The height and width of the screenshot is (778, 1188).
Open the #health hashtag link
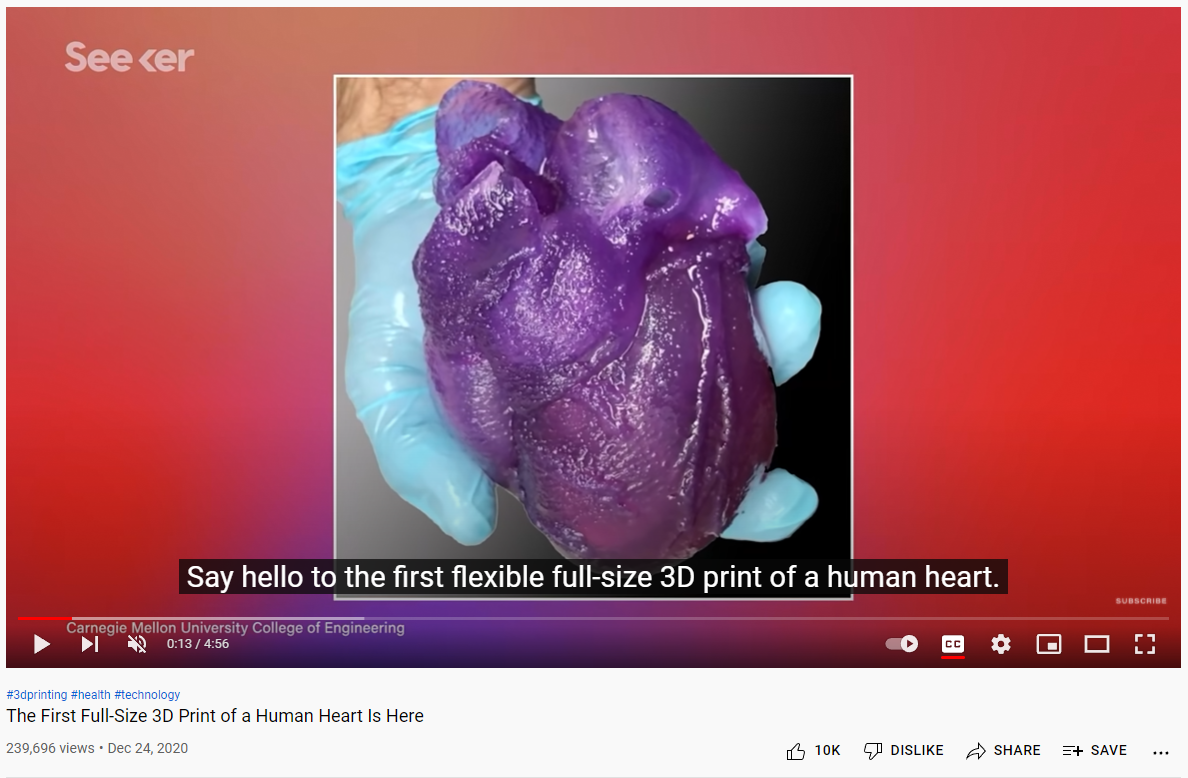coord(91,695)
